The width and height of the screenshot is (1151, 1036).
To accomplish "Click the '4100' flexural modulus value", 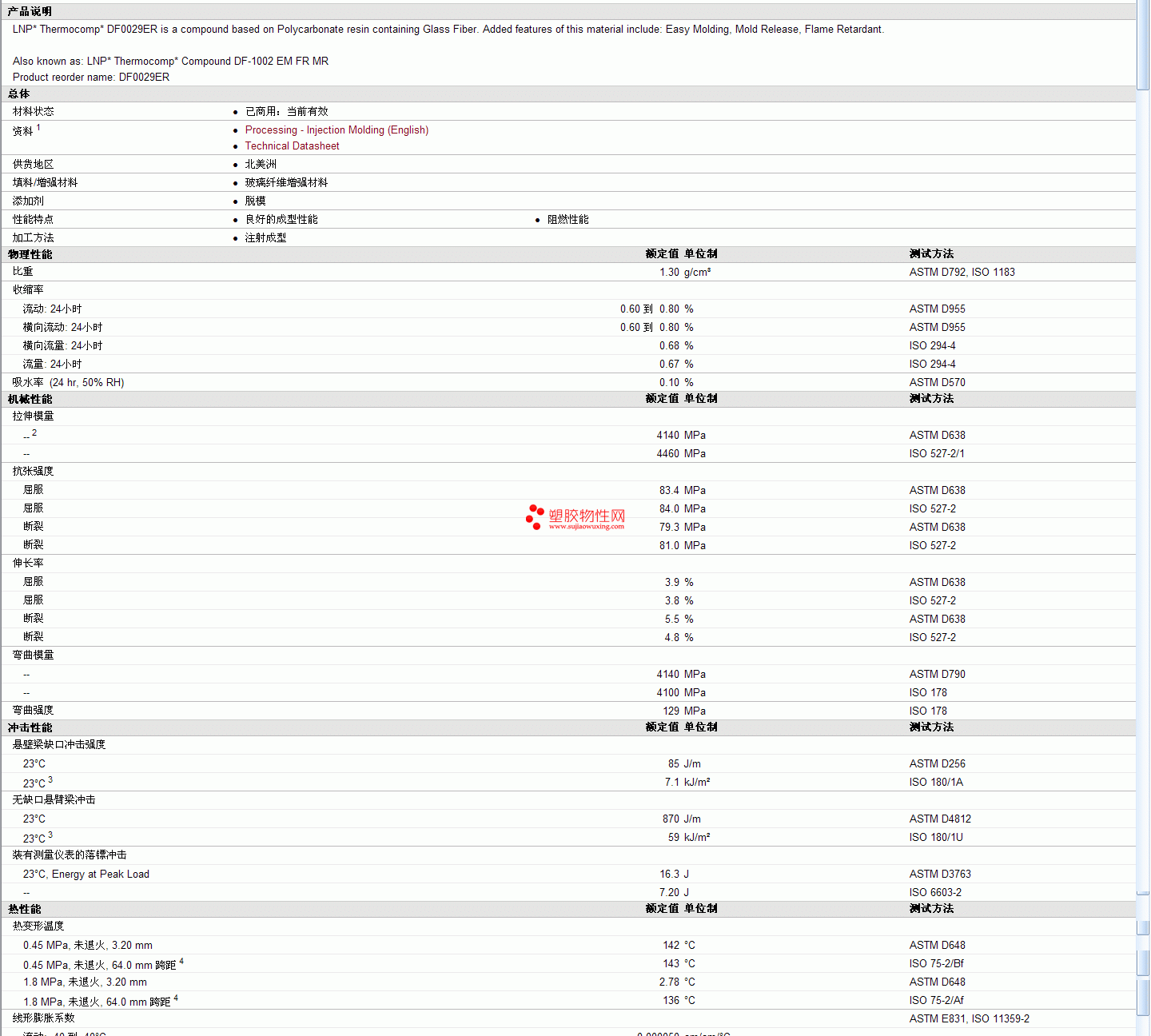I will [667, 693].
